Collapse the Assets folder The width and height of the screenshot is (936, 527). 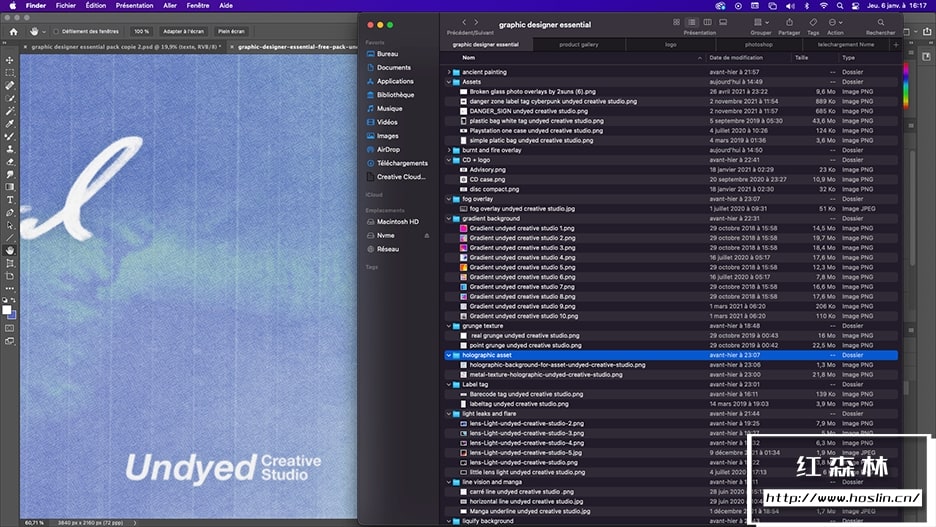tap(449, 82)
